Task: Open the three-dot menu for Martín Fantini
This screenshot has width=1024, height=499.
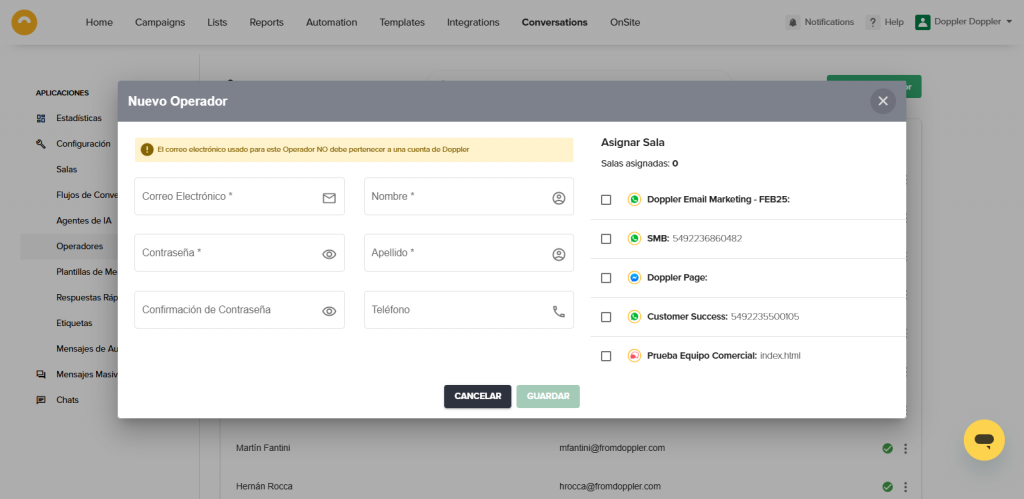Action: click(905, 449)
